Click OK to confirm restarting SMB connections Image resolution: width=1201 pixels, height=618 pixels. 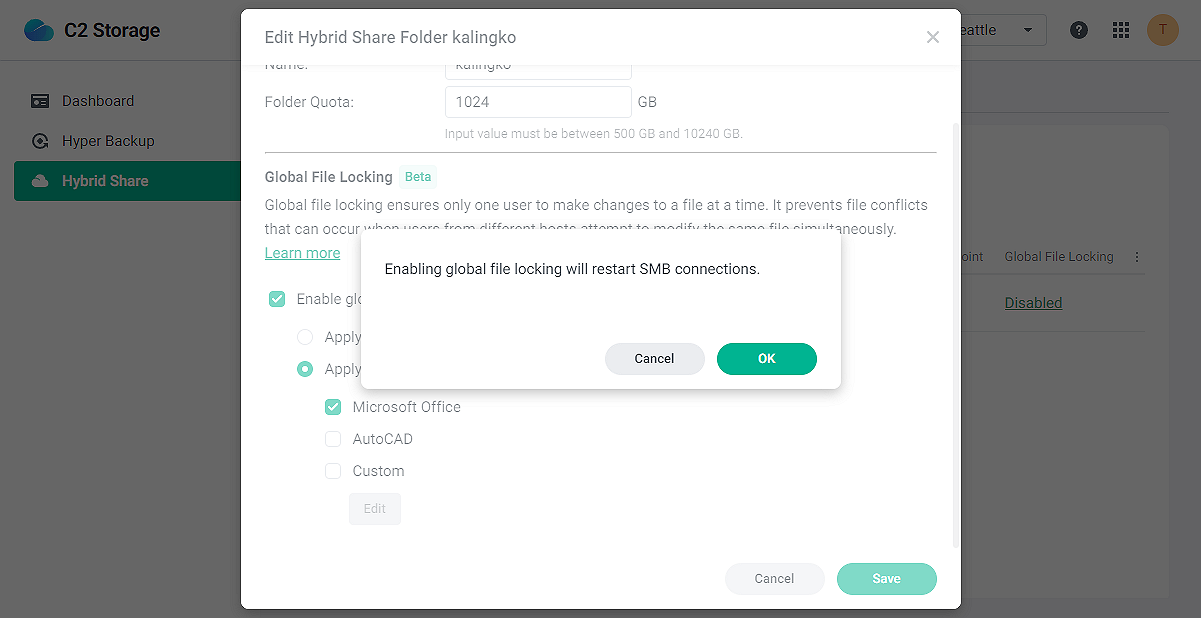click(766, 358)
